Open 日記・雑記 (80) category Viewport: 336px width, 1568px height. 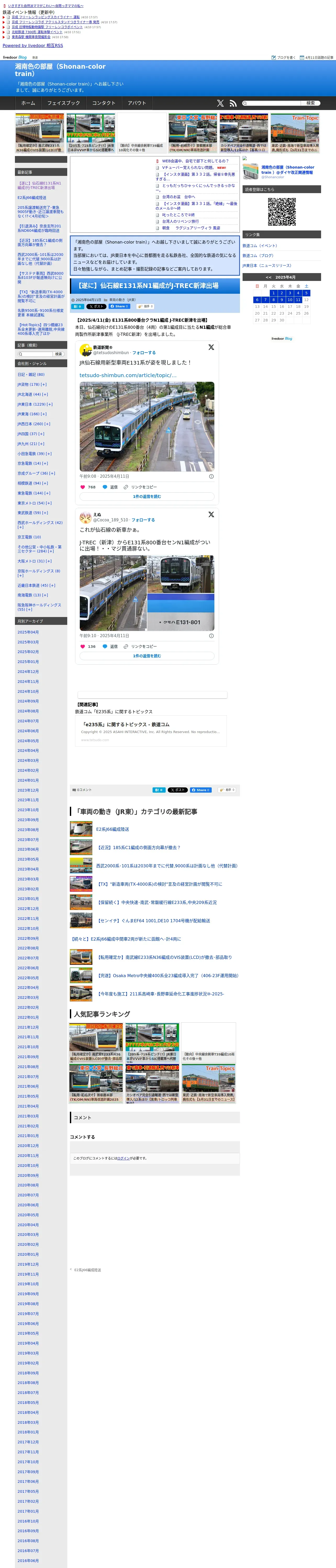coord(31,374)
